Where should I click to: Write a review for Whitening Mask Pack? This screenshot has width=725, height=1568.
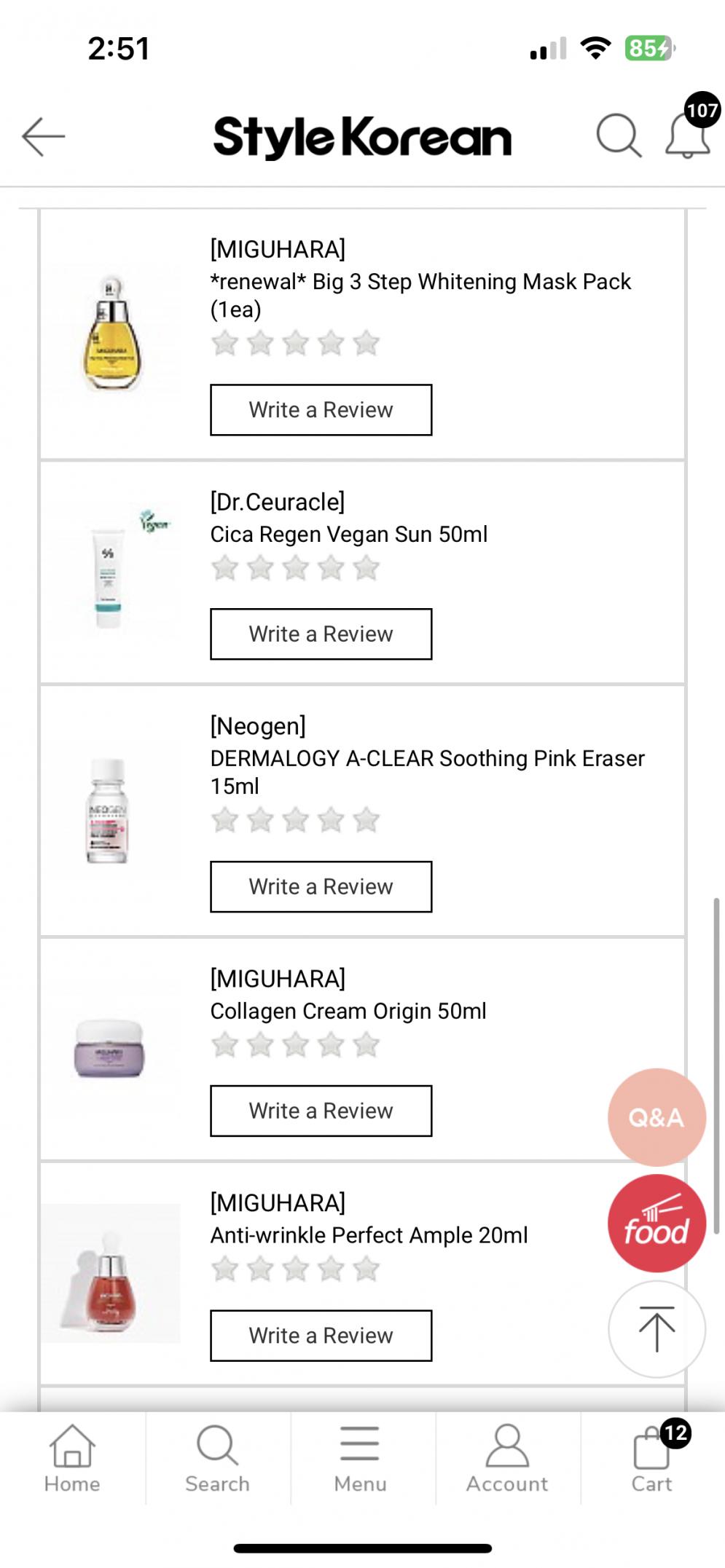tap(321, 410)
